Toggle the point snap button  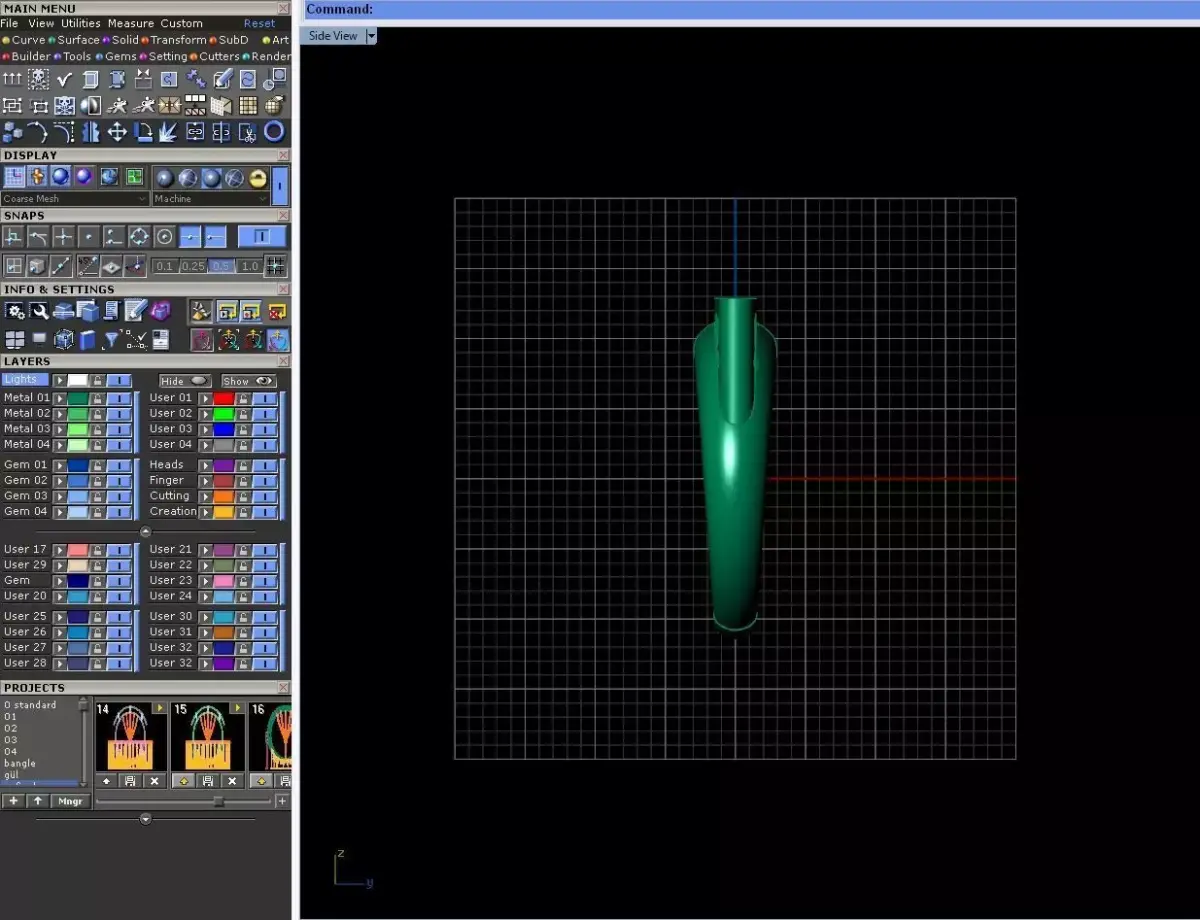click(89, 237)
